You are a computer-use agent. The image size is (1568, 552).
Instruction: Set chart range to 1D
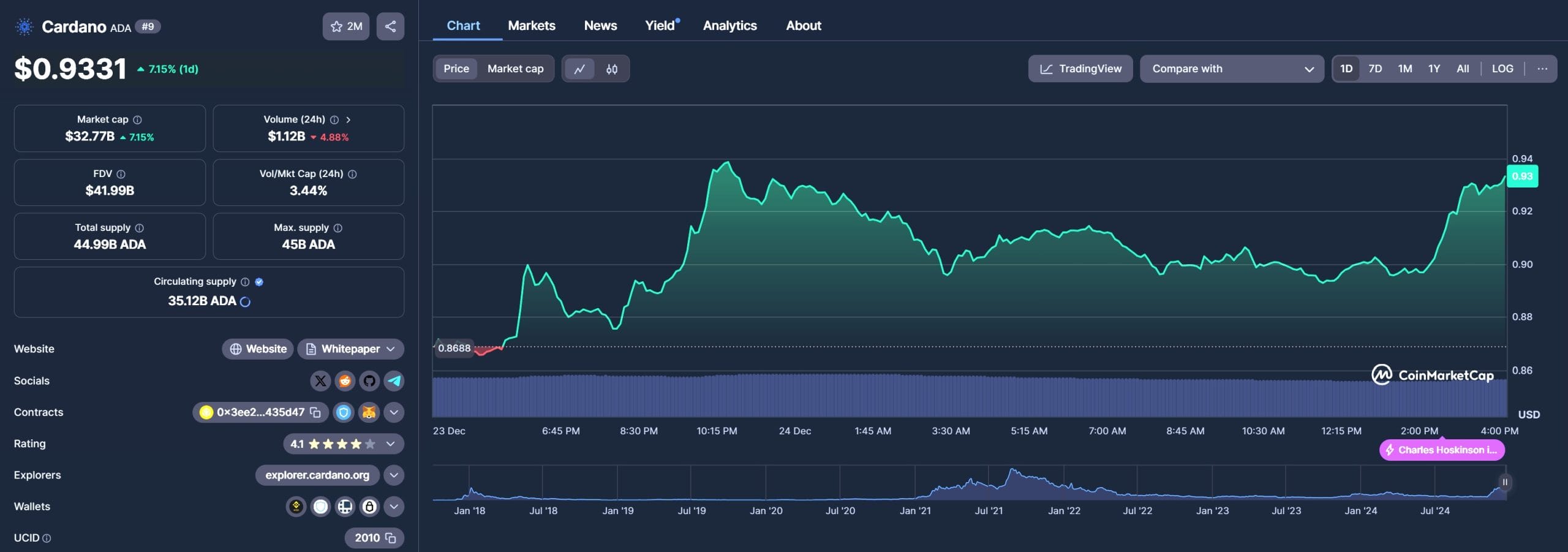click(1346, 69)
